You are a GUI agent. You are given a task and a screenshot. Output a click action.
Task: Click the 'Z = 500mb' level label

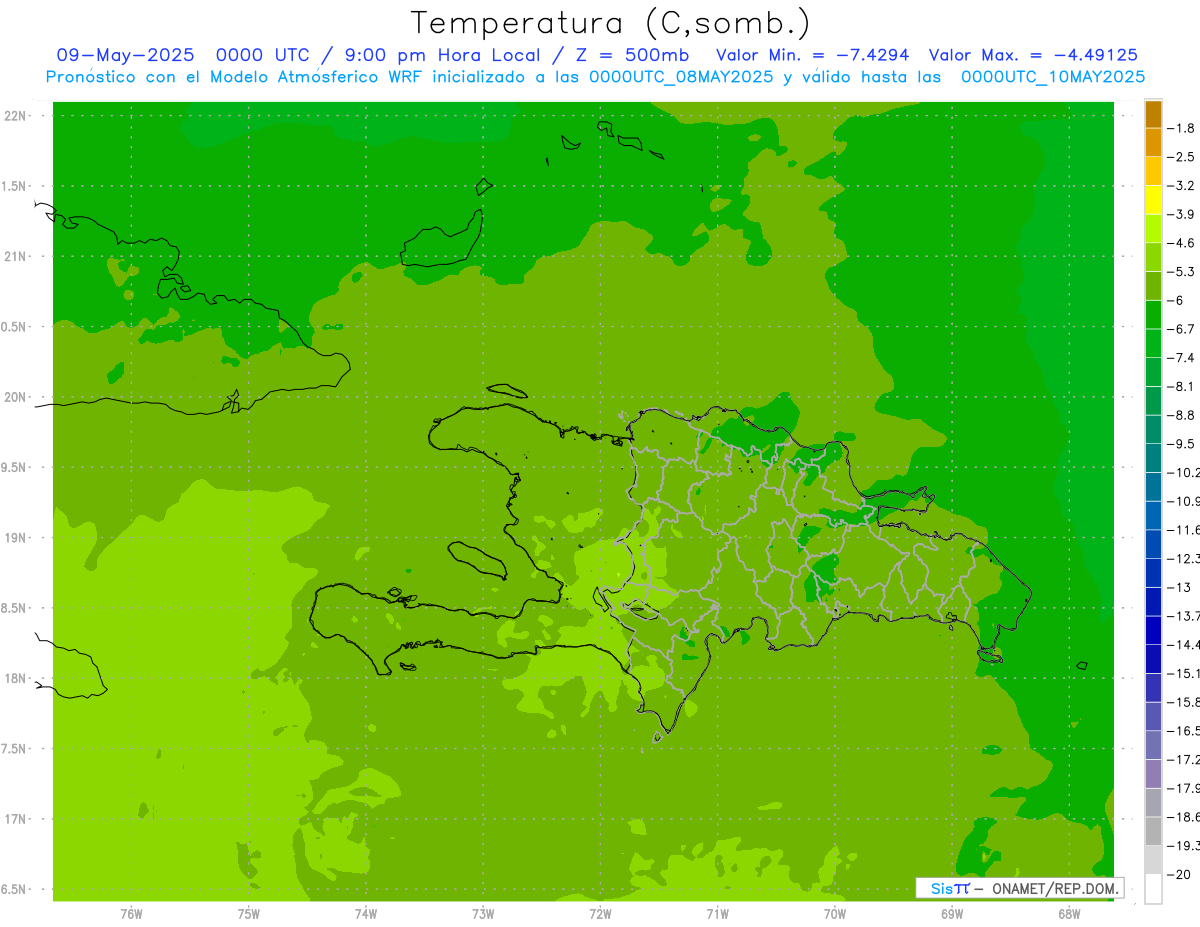click(632, 55)
